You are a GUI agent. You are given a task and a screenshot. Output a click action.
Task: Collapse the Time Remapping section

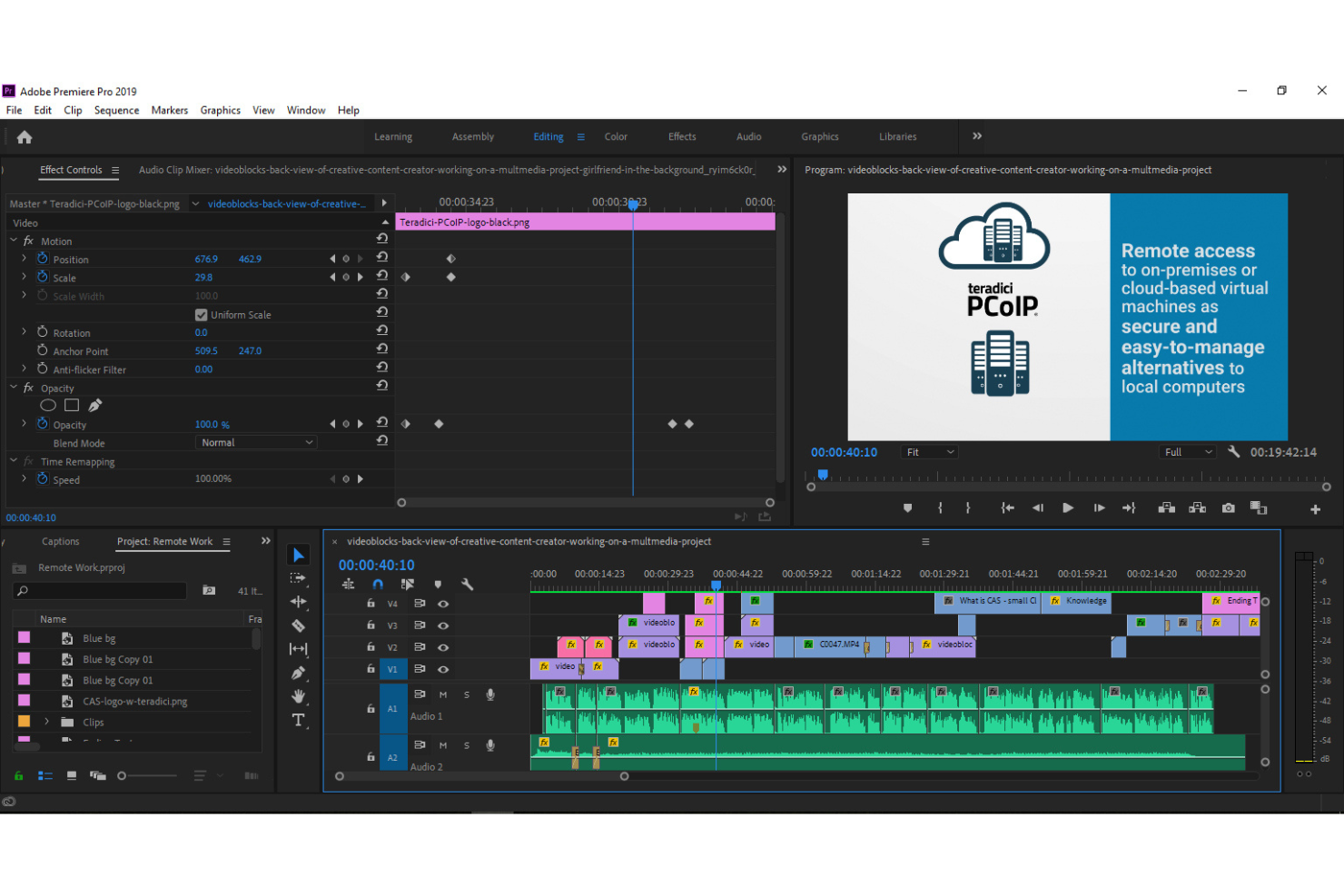tap(14, 461)
